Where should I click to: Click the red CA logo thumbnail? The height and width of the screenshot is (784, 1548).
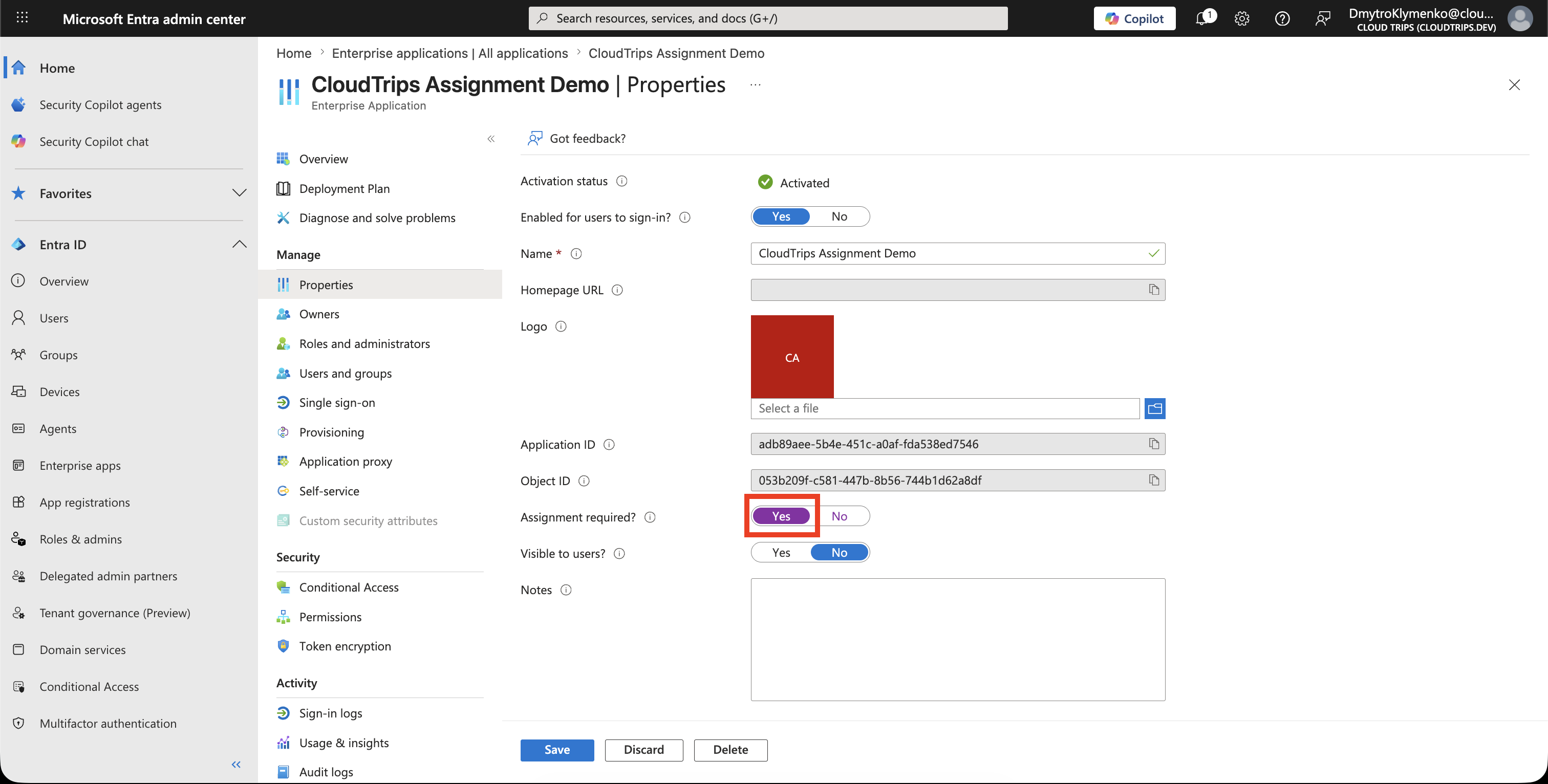(792, 357)
